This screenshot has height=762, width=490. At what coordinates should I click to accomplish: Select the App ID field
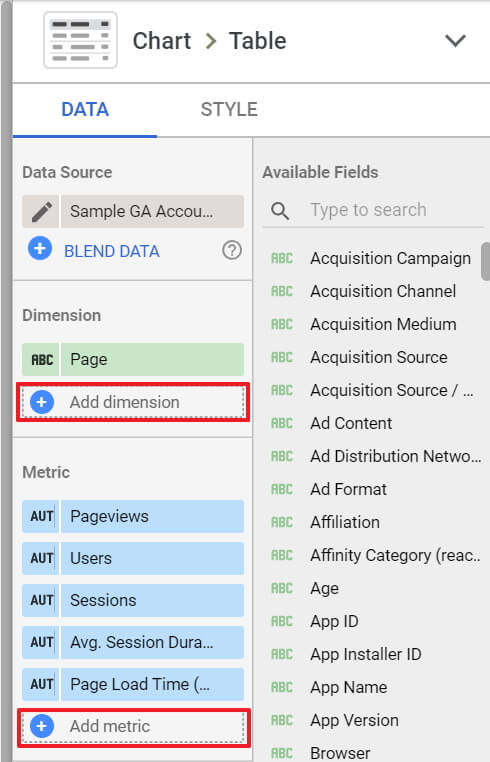point(334,622)
